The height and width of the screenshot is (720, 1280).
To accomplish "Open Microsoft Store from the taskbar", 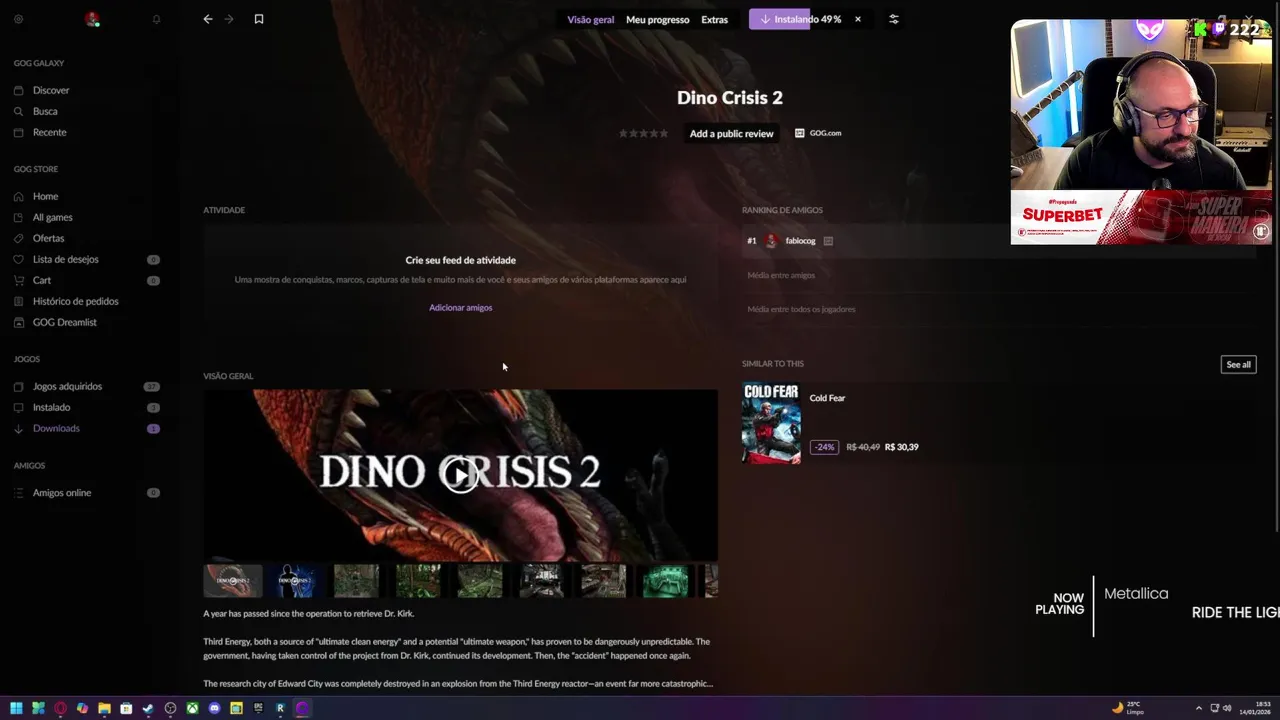I will click(x=126, y=708).
